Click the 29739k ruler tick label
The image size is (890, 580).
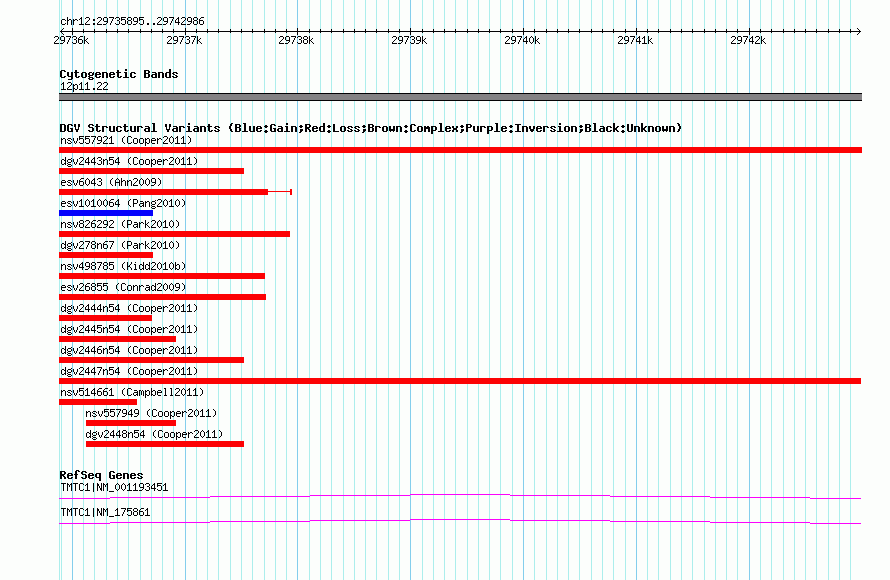(409, 40)
